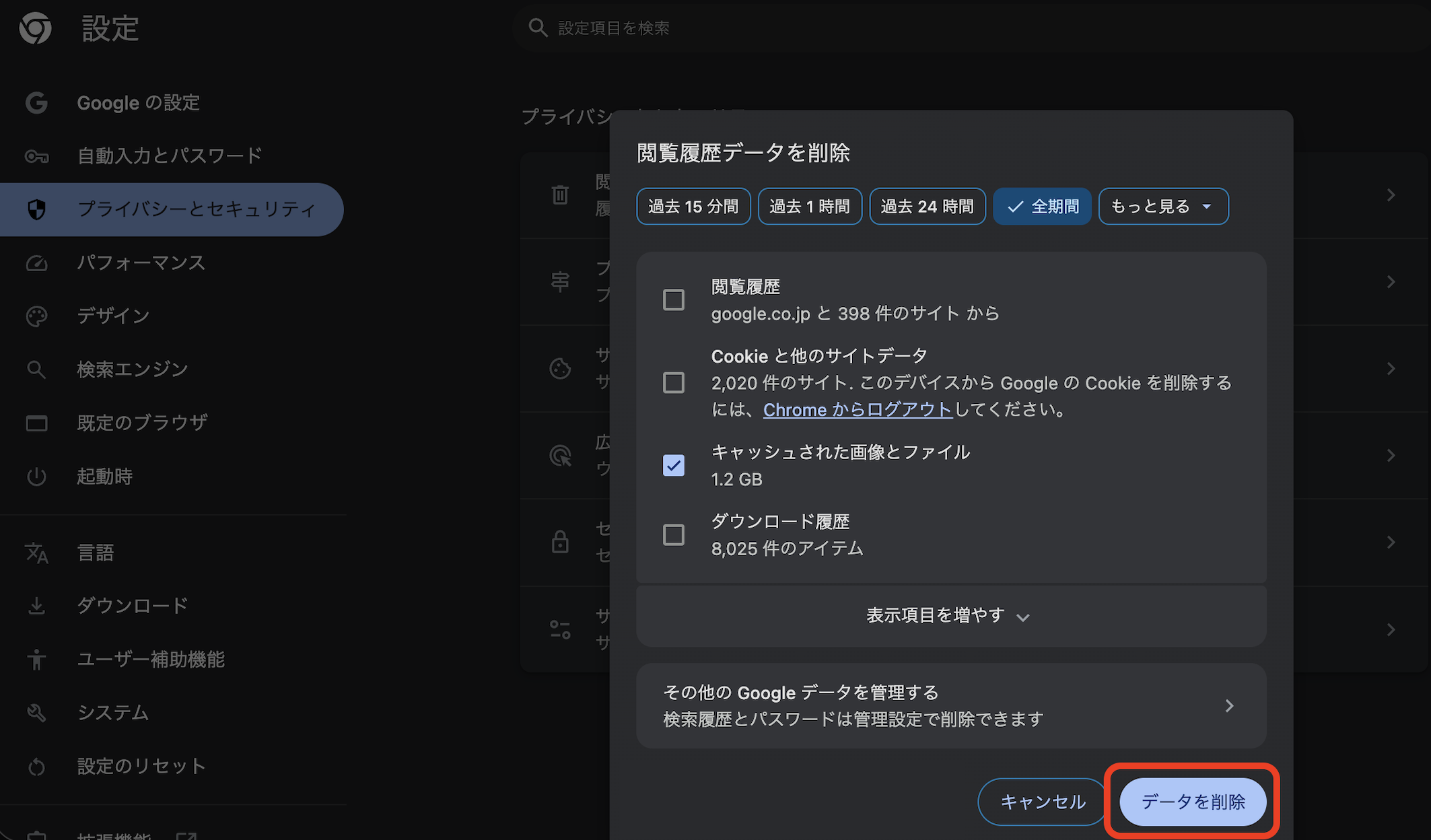
Task: Click the cookie icon behind the dialog
Action: [561, 369]
